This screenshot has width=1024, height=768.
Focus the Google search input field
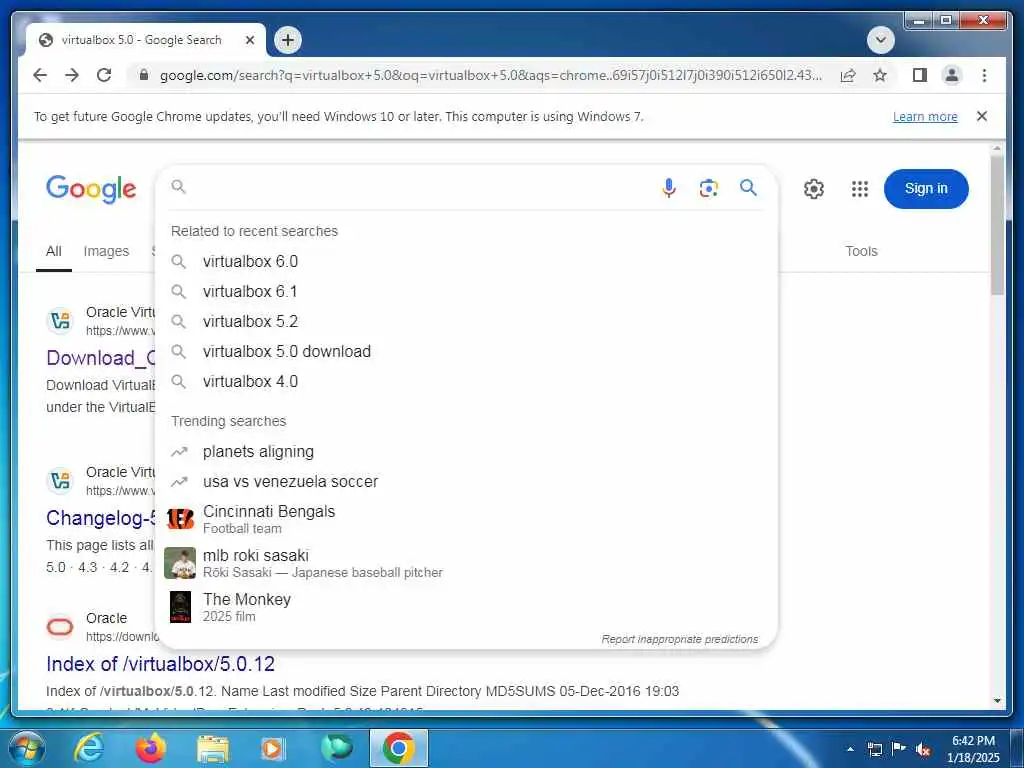pyautogui.click(x=418, y=188)
